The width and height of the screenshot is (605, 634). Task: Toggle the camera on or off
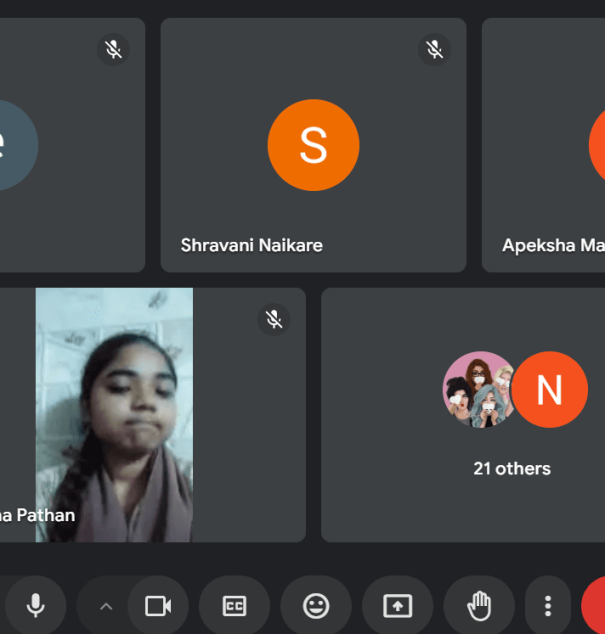pos(158,606)
